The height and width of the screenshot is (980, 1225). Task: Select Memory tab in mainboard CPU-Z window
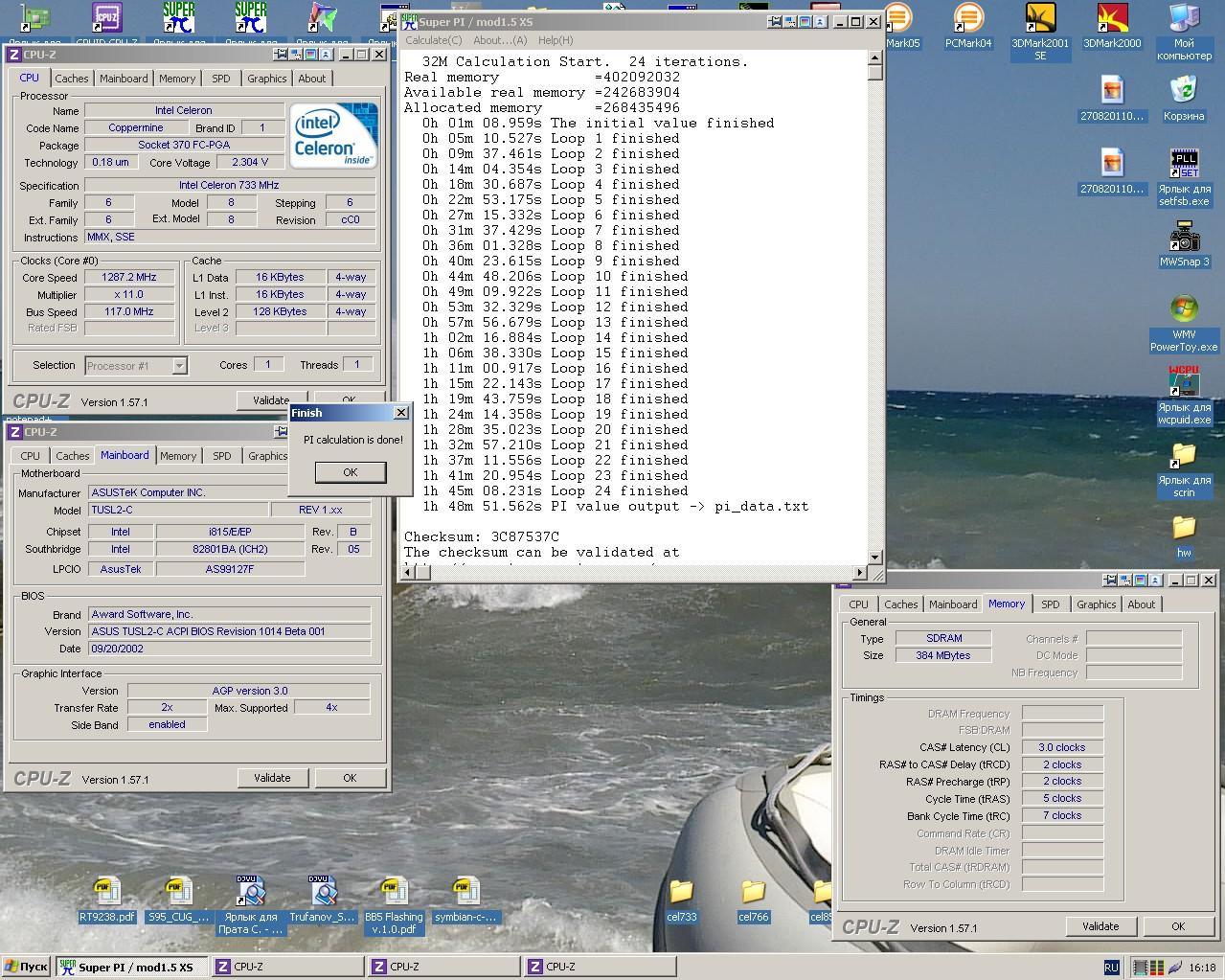(x=178, y=456)
